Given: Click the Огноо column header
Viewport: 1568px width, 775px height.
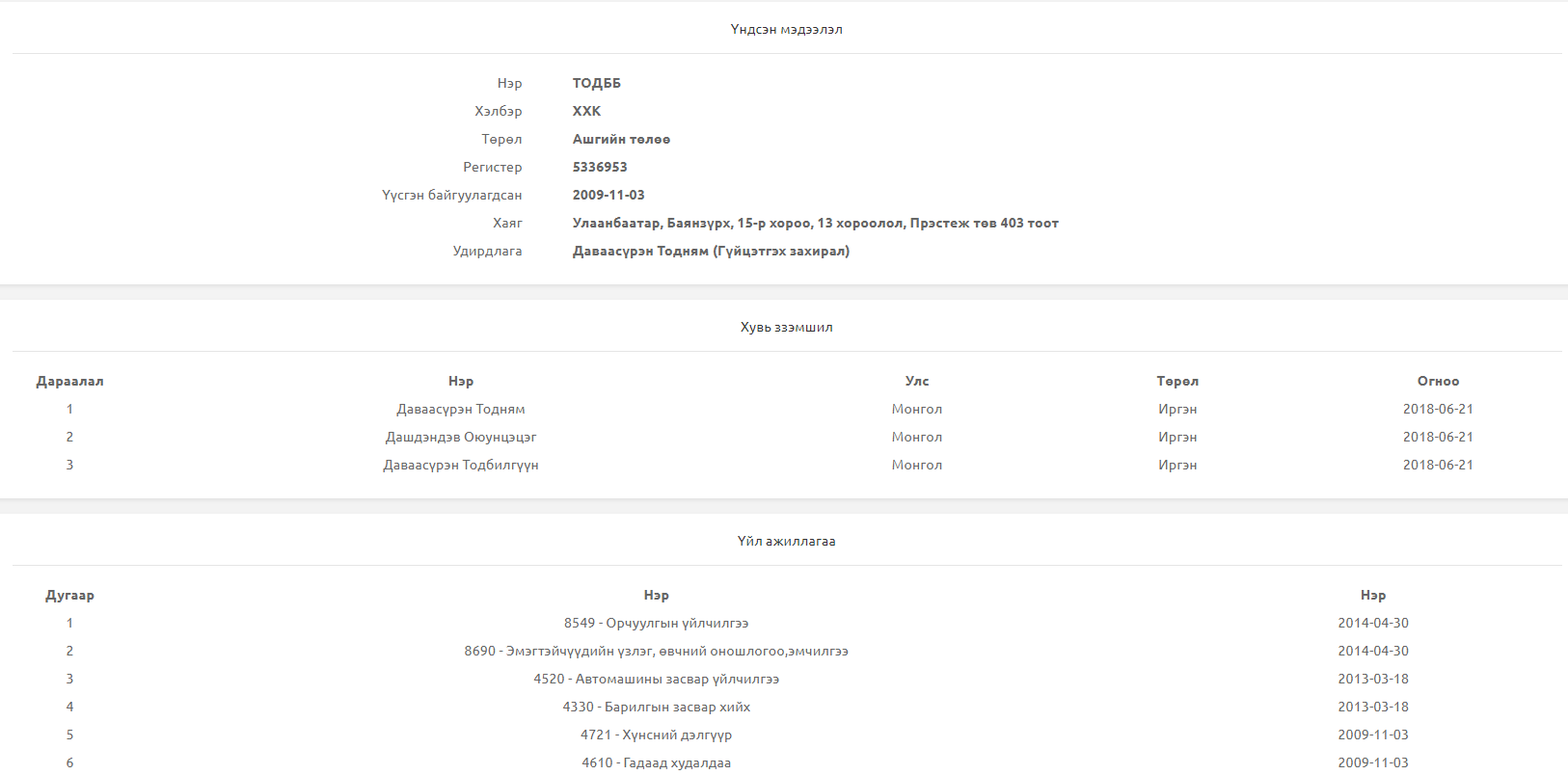Looking at the screenshot, I should click(x=1437, y=382).
